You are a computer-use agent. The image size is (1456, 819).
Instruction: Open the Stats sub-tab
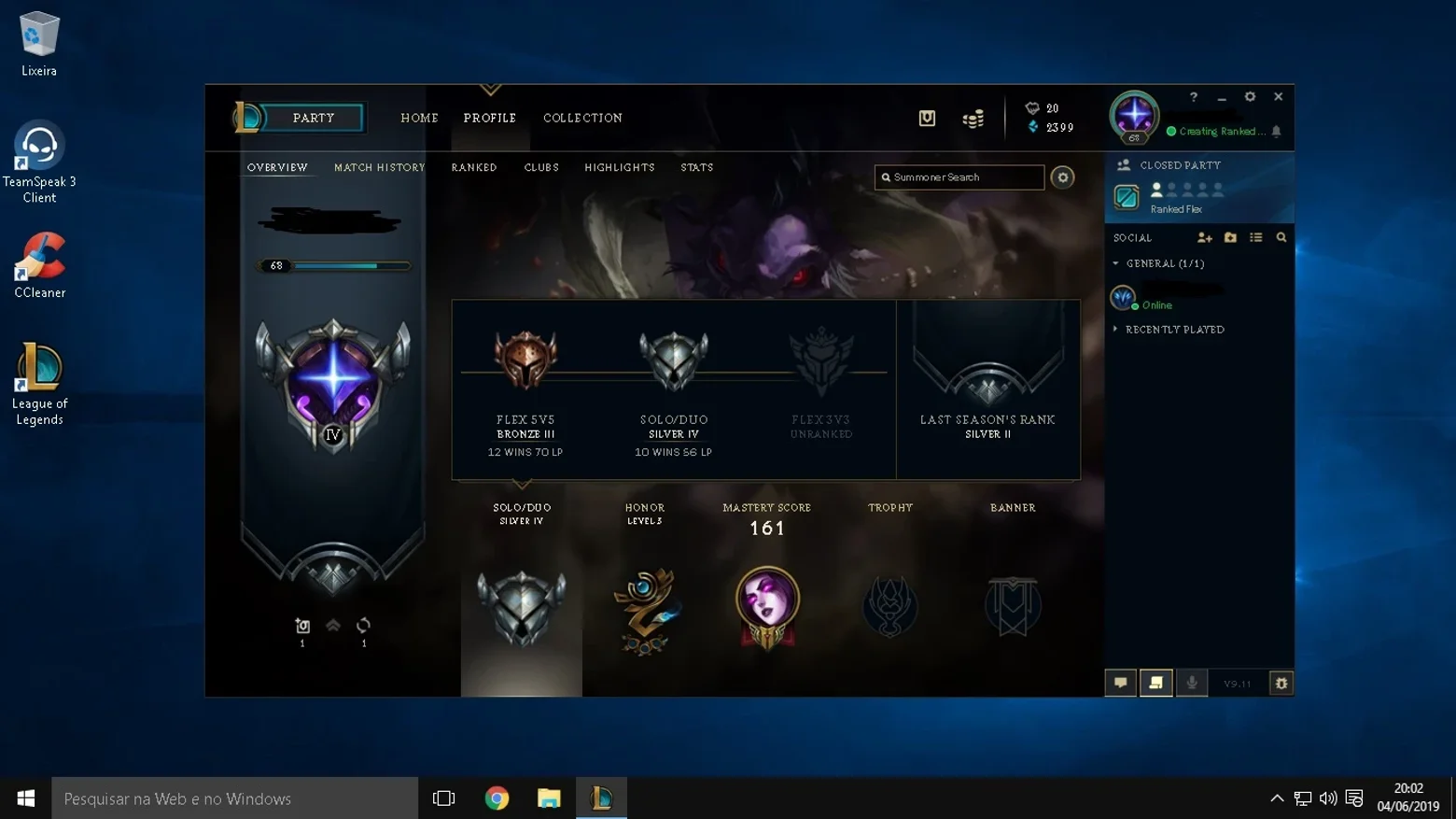[x=697, y=168]
